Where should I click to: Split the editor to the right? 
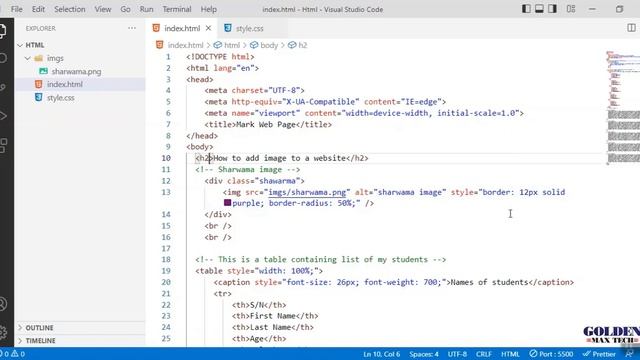click(x=631, y=28)
